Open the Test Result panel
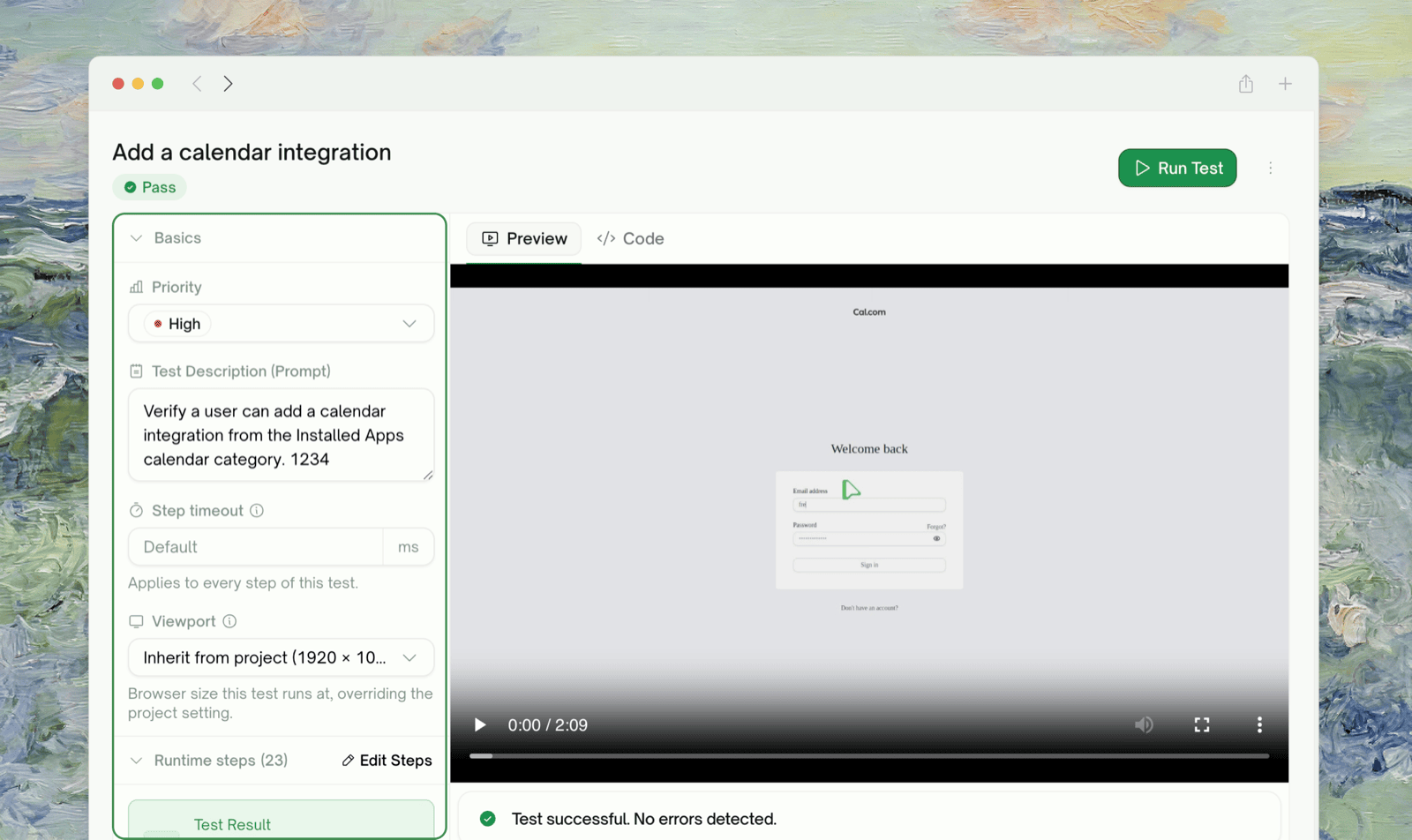 (281, 821)
